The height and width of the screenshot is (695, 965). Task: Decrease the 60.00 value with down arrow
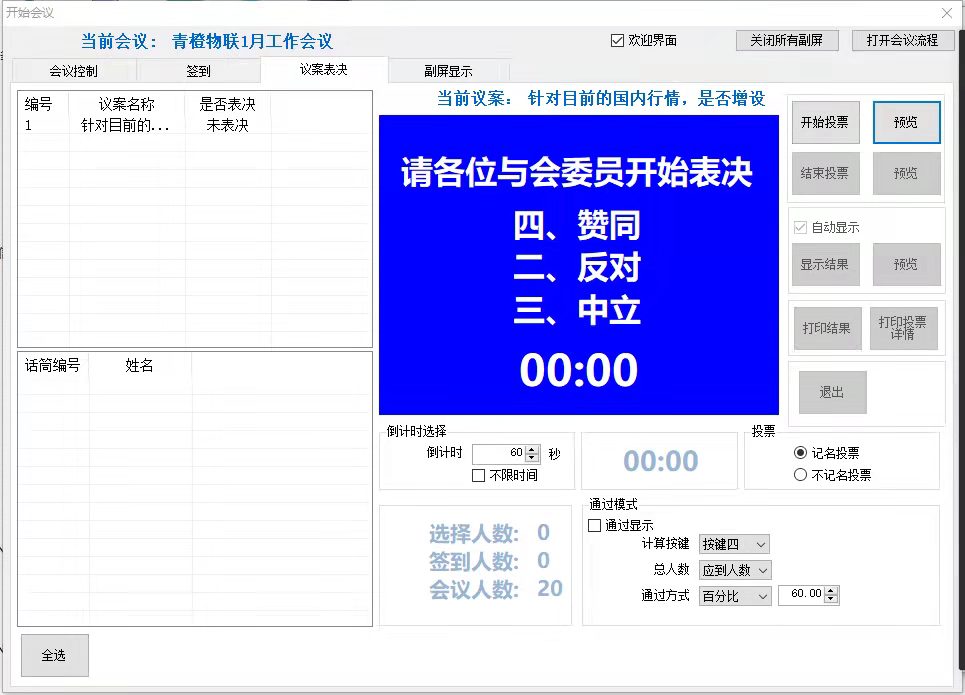click(831, 600)
